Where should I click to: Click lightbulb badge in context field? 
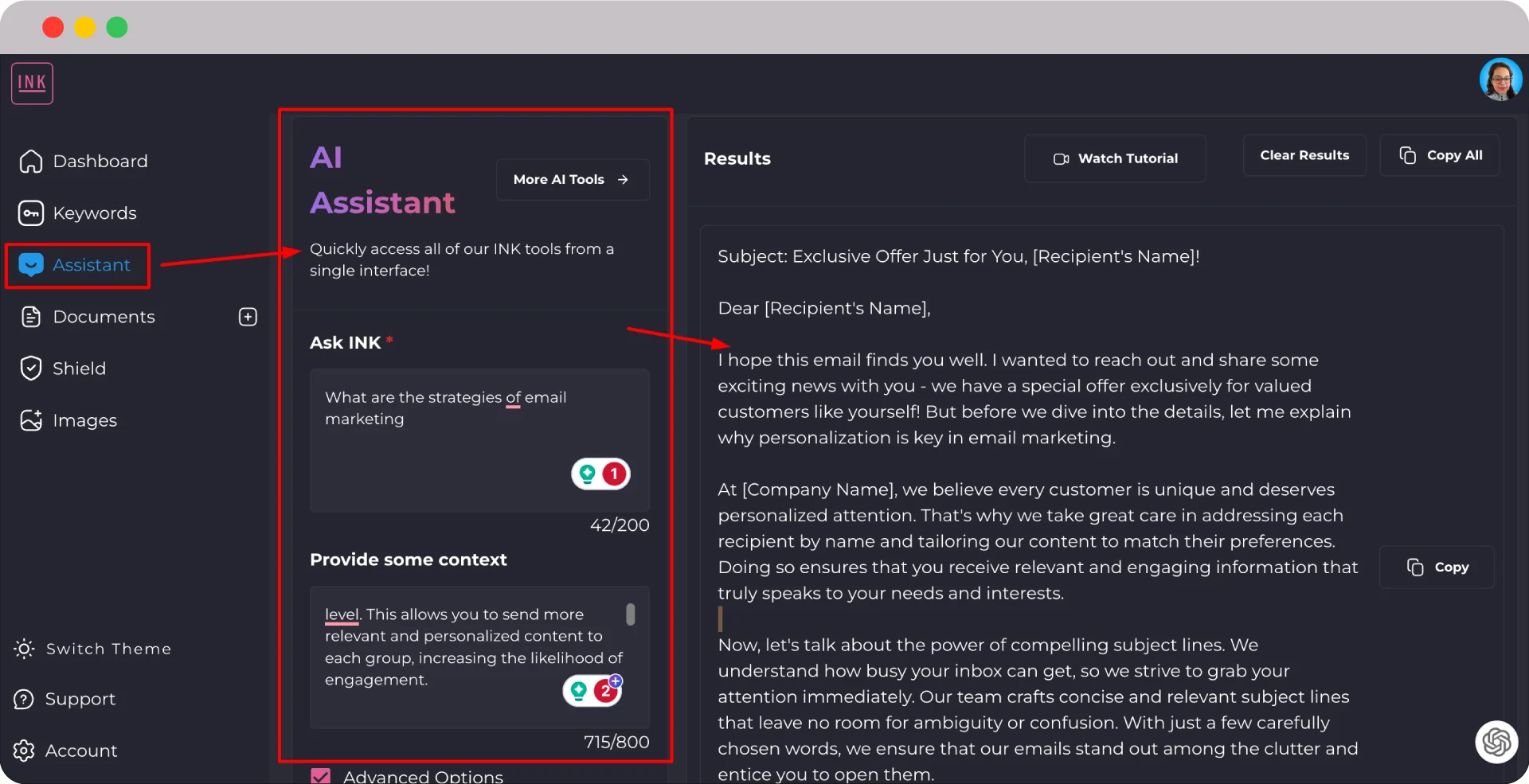[x=579, y=691]
